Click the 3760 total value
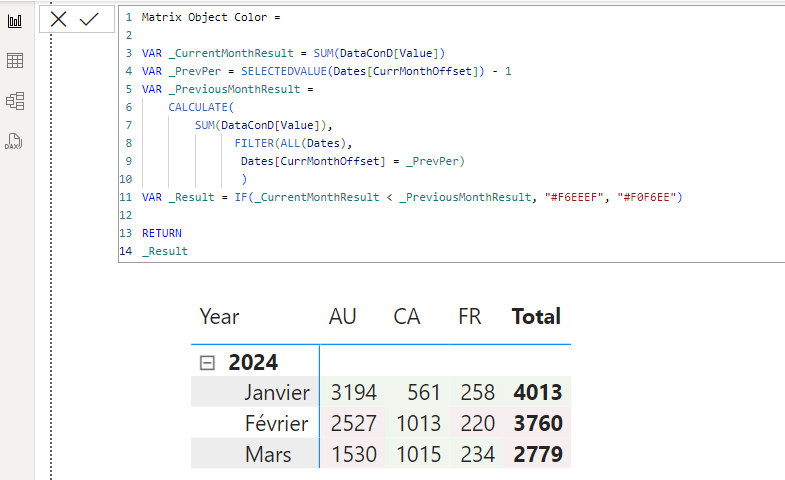The height and width of the screenshot is (480, 785). pyautogui.click(x=538, y=423)
